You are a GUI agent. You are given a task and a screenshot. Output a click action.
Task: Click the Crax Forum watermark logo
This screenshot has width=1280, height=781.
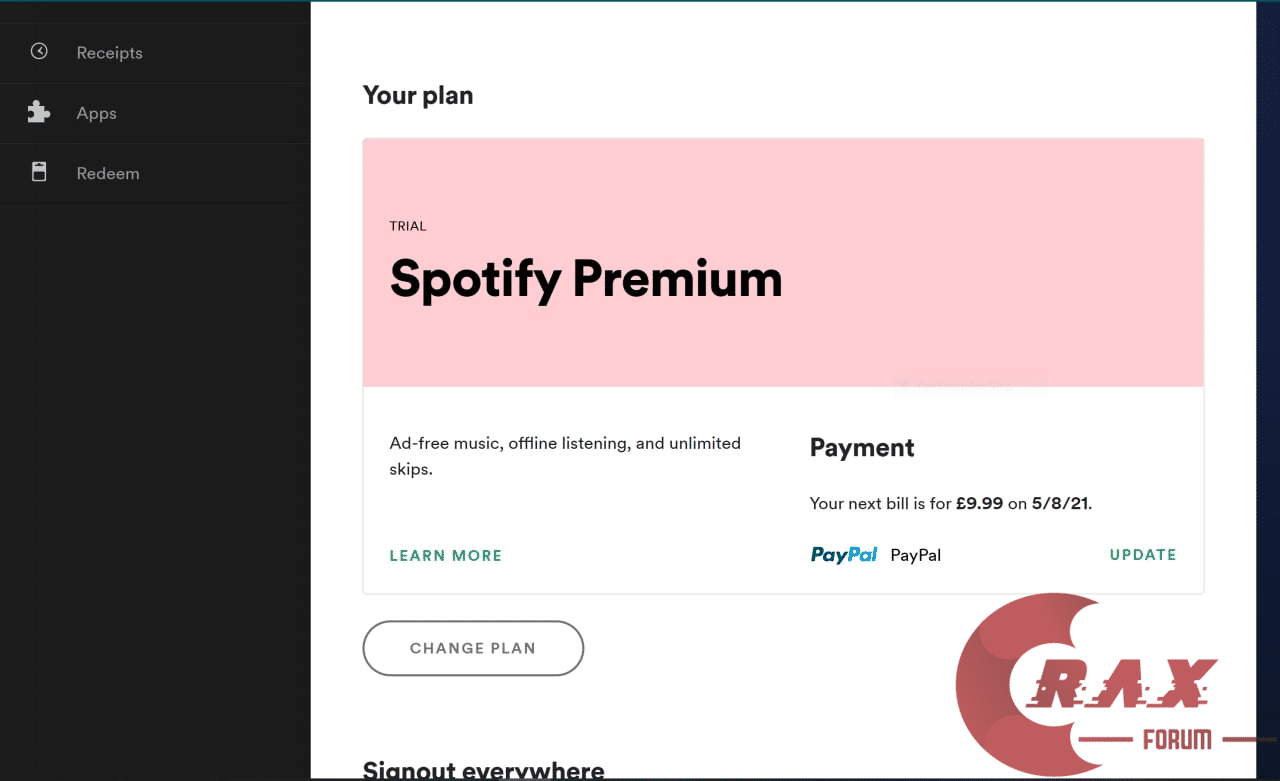[x=1090, y=685]
